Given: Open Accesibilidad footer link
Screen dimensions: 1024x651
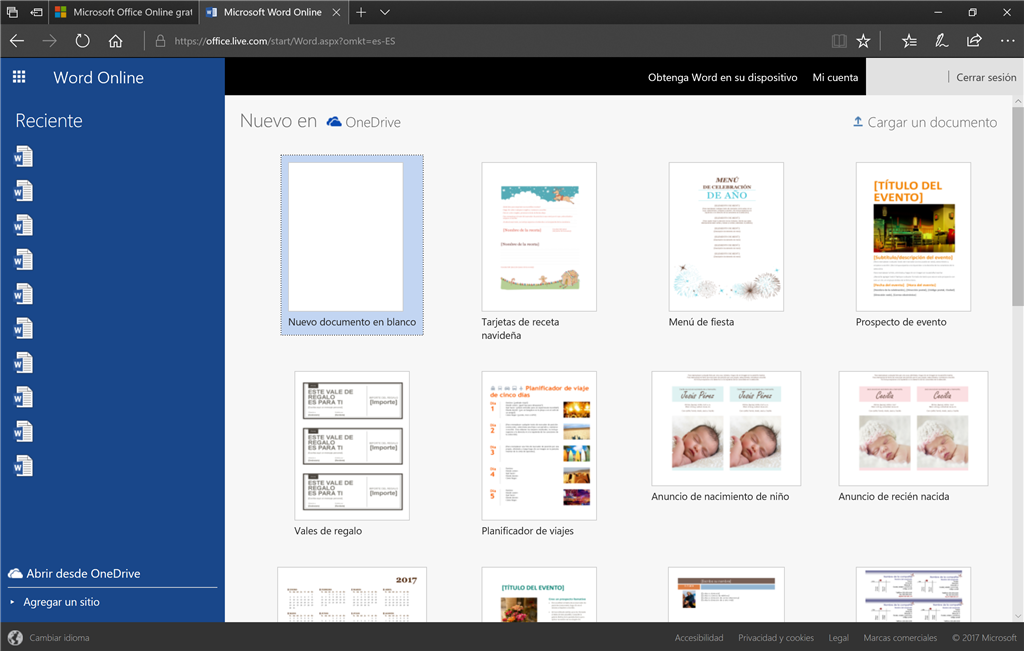Looking at the screenshot, I should point(699,638).
